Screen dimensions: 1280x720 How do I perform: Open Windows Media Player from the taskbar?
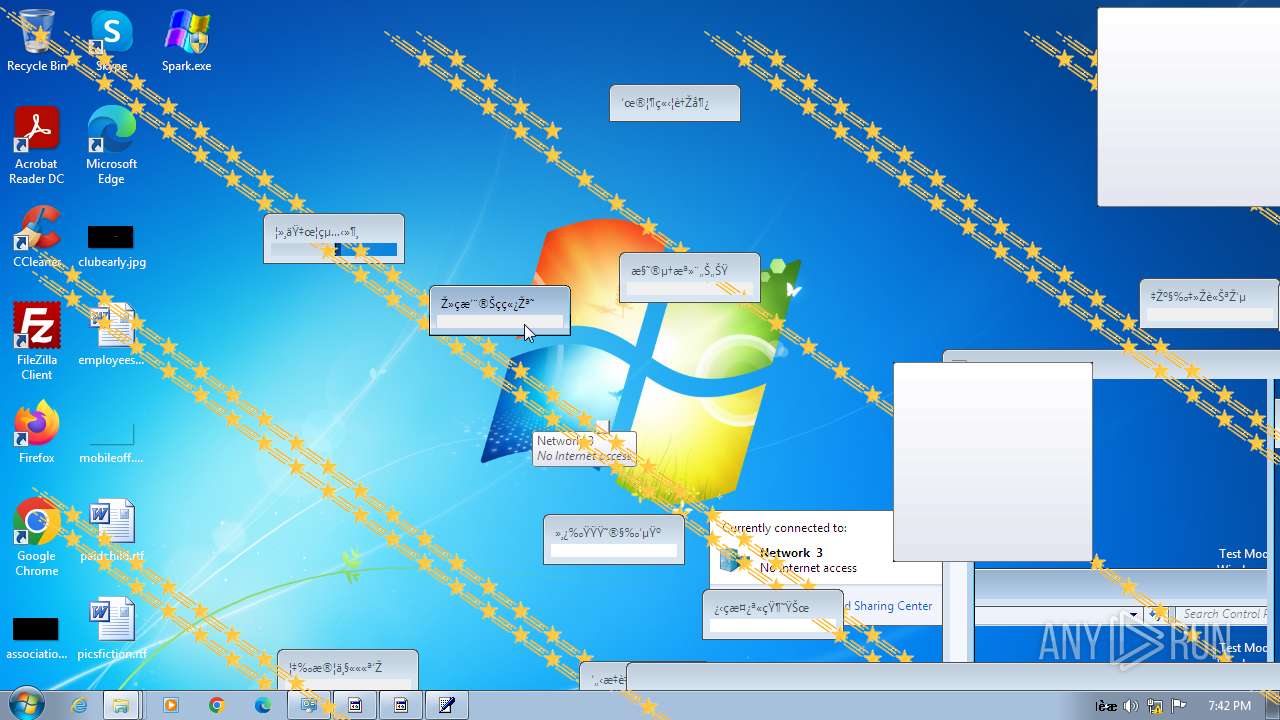click(171, 705)
